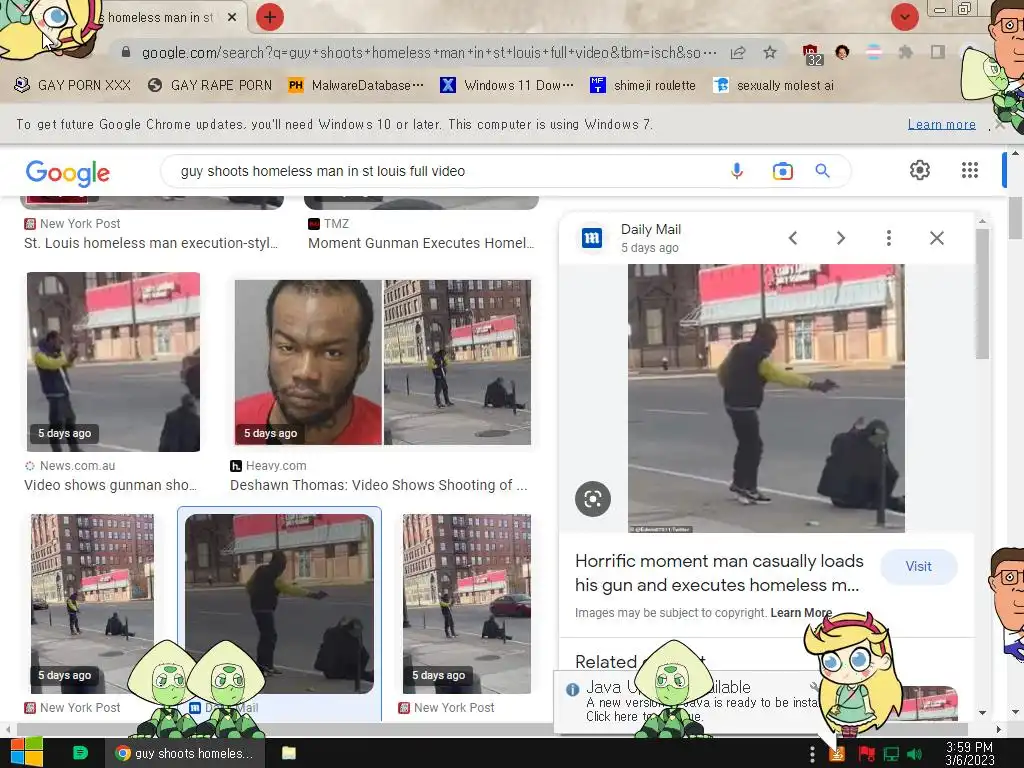Click the Visit button for Daily Mail
The width and height of the screenshot is (1024, 768).
(x=918, y=567)
